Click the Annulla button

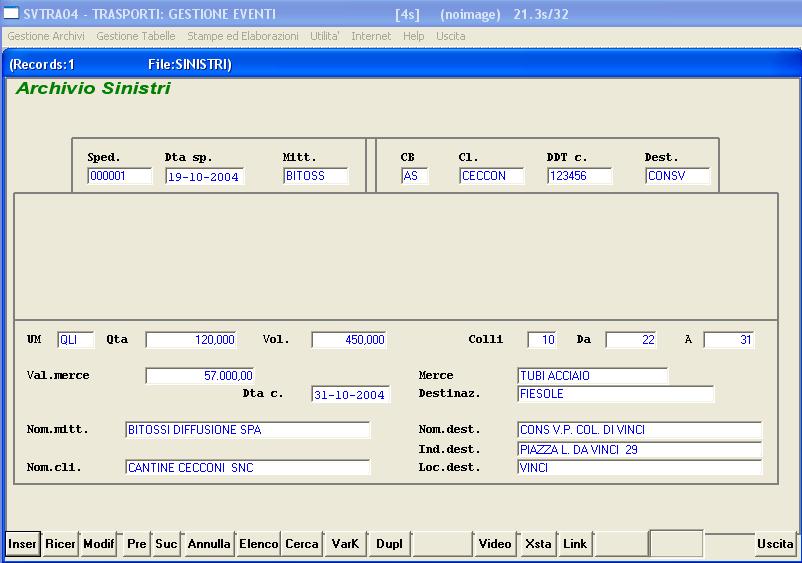209,544
